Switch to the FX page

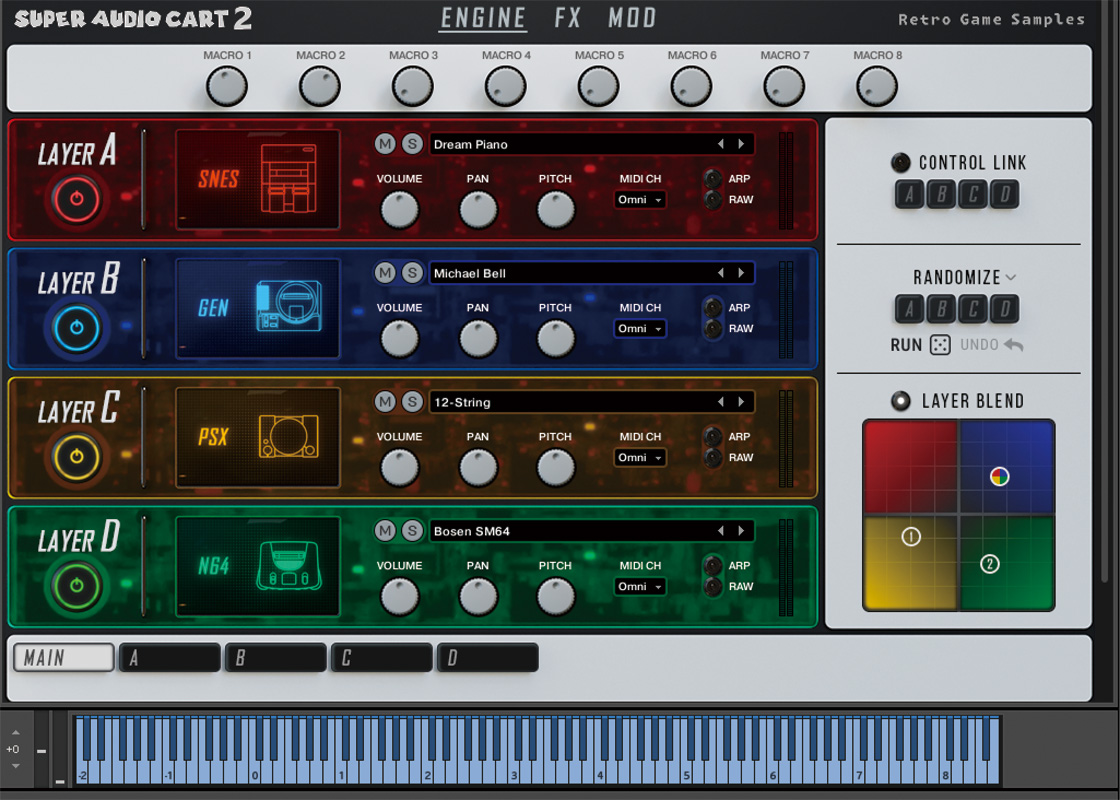(x=568, y=18)
